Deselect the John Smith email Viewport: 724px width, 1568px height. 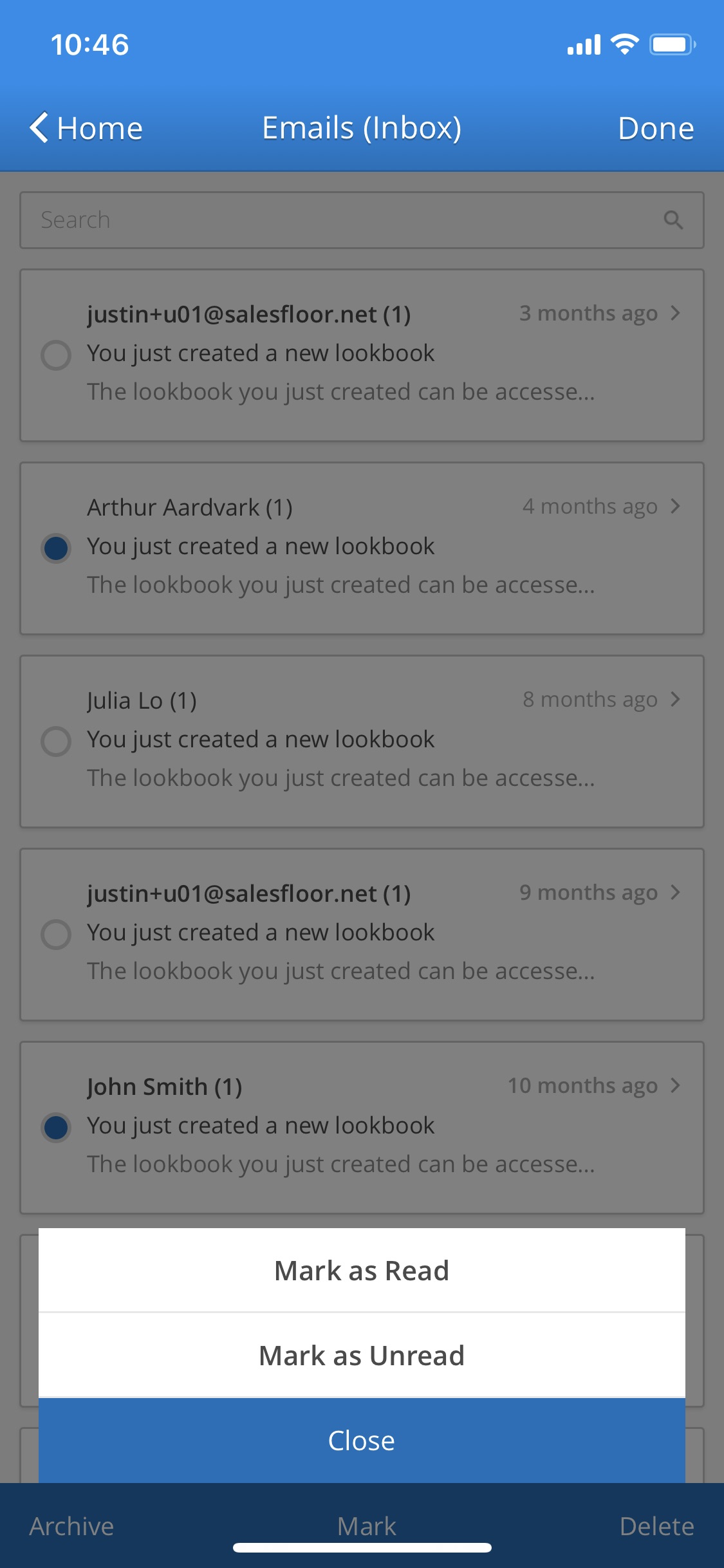tap(56, 1127)
